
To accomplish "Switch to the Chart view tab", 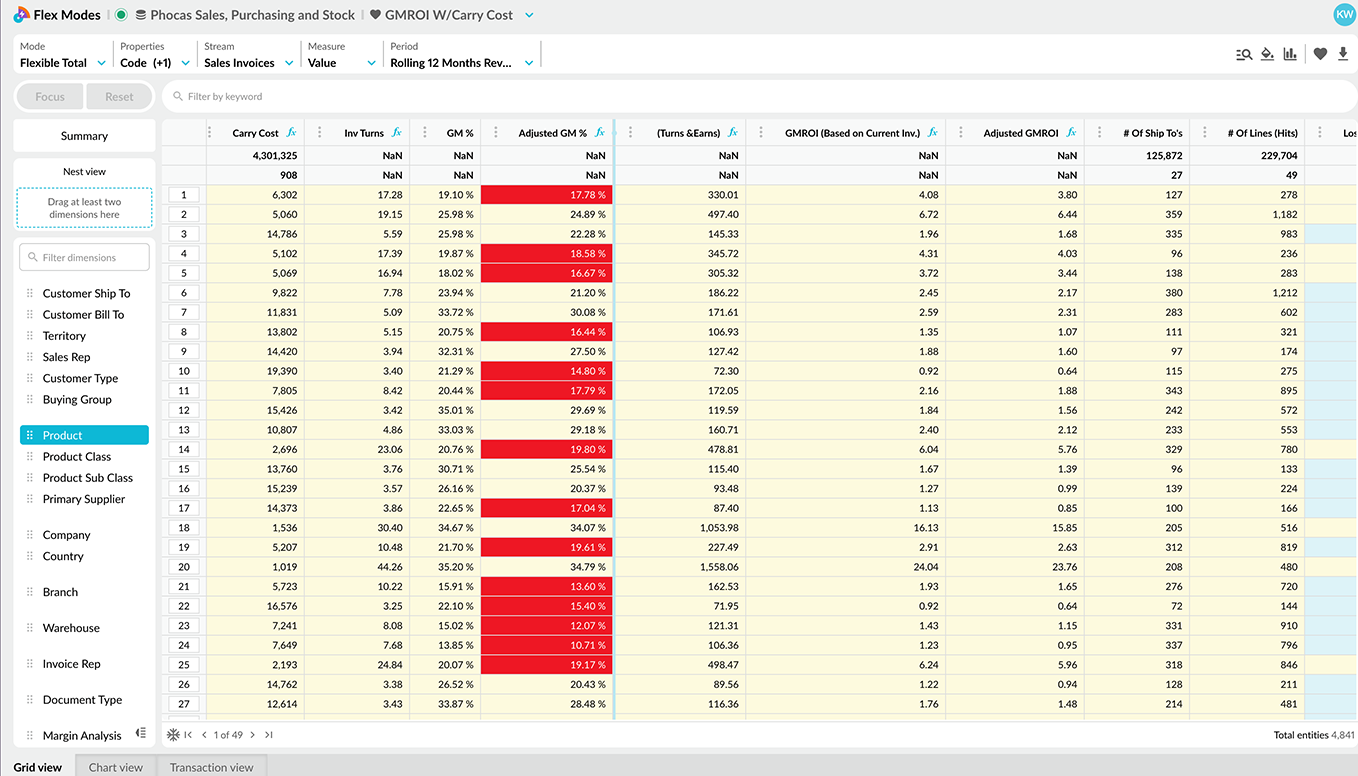I will click(x=115, y=767).
